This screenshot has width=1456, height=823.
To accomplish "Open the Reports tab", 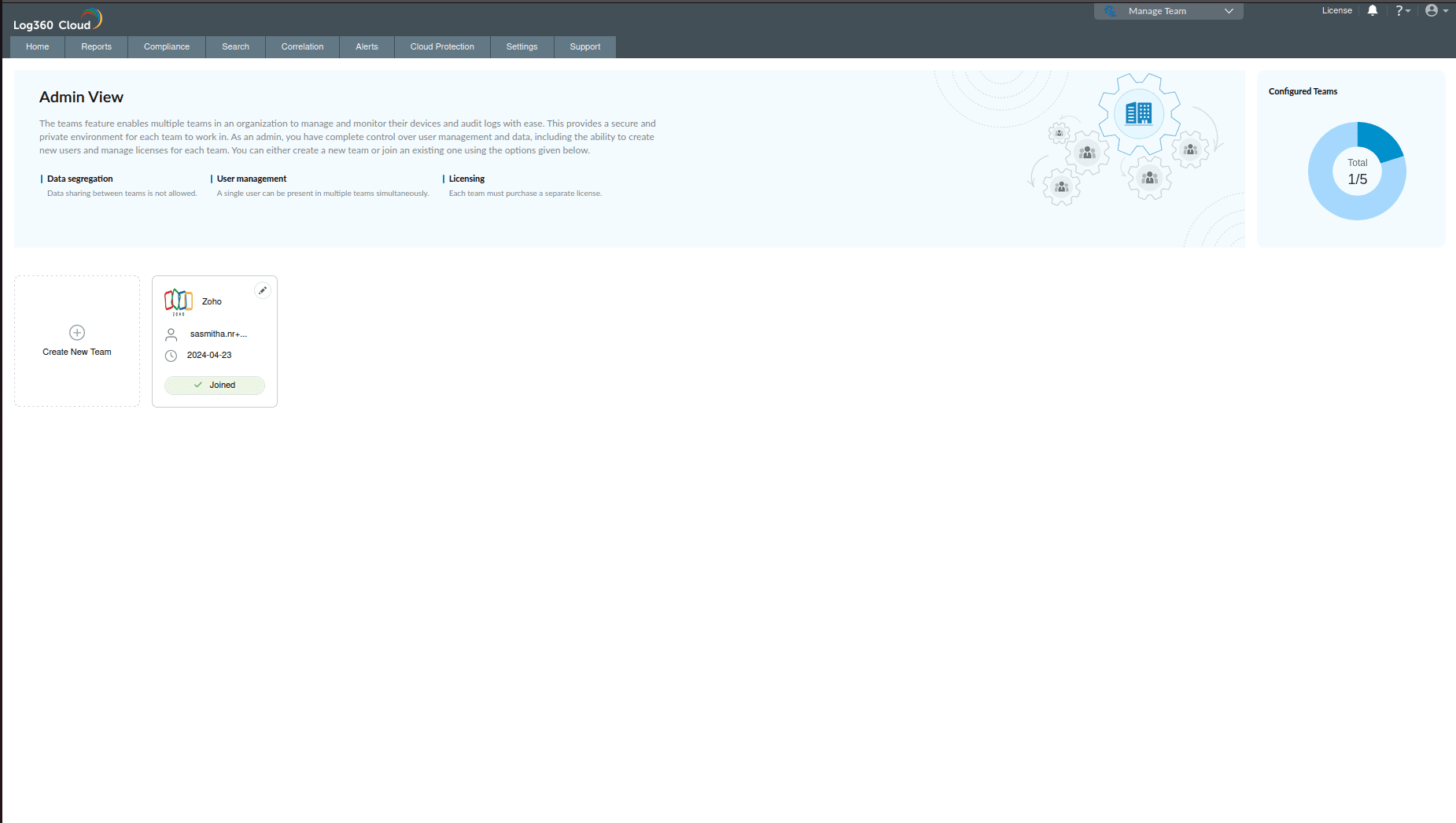I will [97, 47].
